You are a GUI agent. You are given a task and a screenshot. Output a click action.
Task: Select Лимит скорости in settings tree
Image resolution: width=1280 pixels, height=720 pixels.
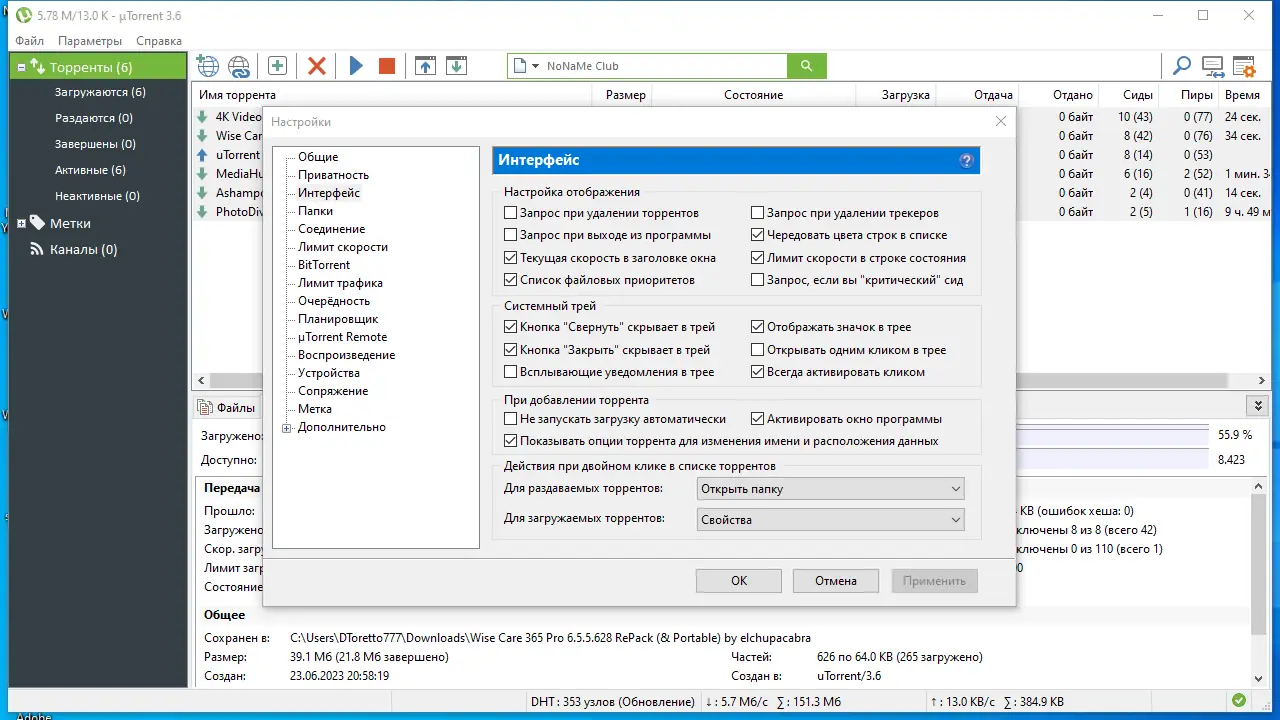[x=343, y=247]
